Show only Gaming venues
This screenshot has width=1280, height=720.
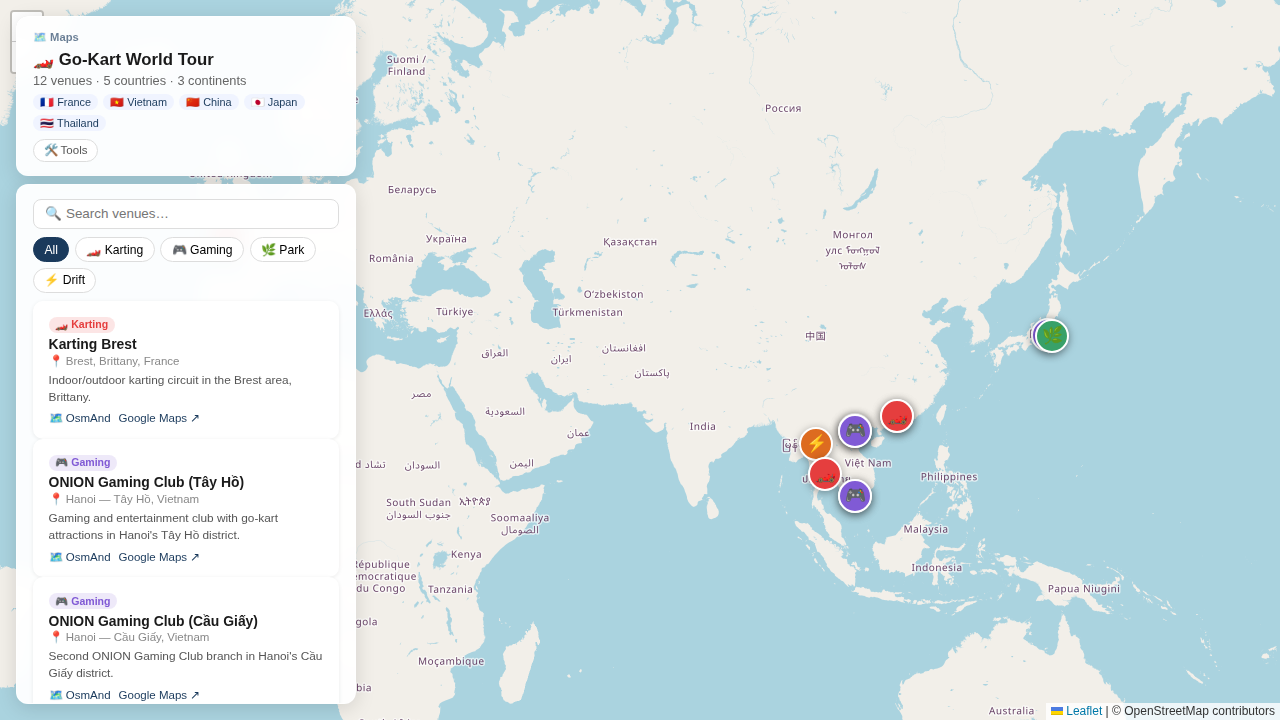point(202,250)
